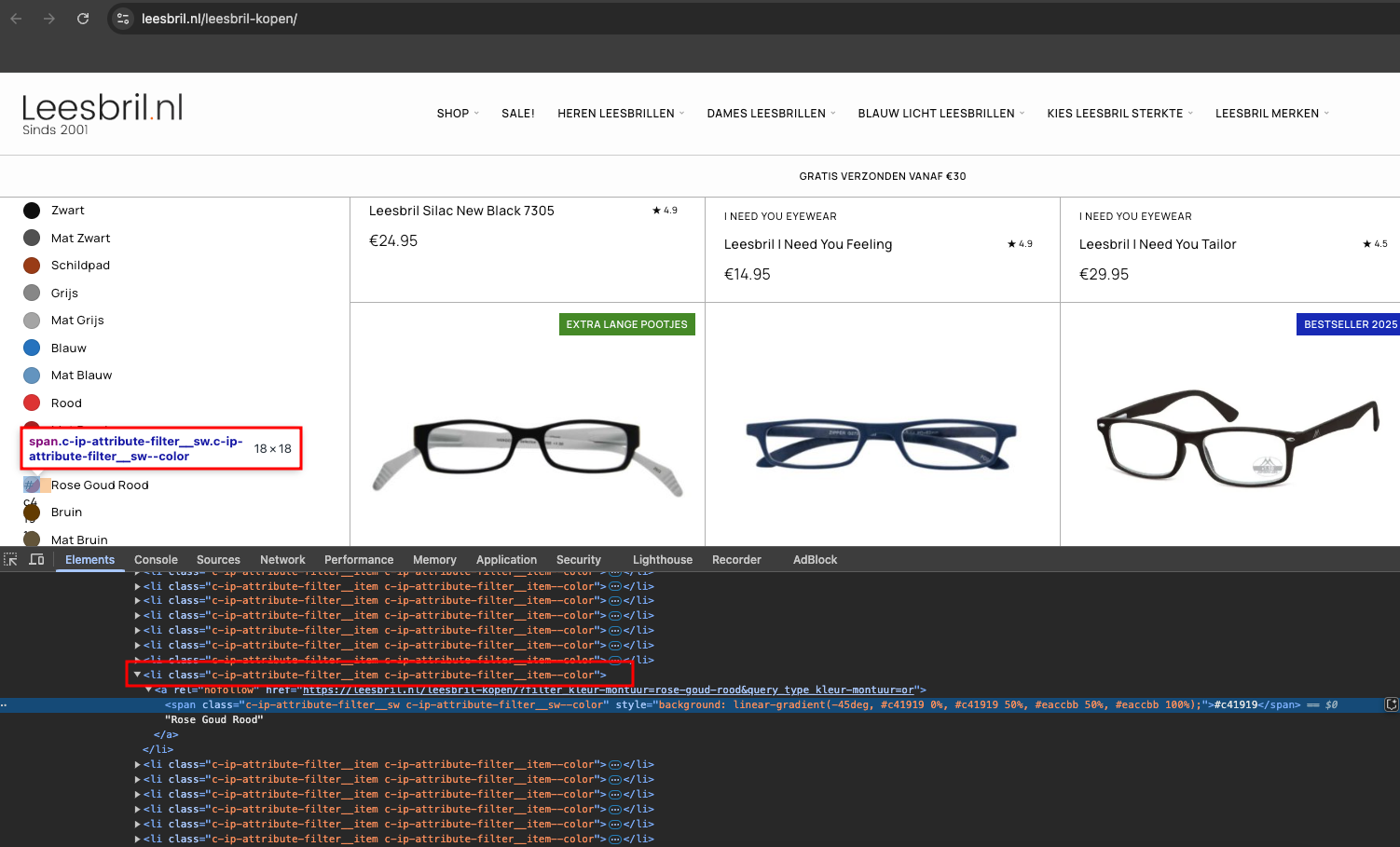
Task: Switch to the Recorder tab
Action: [x=736, y=560]
